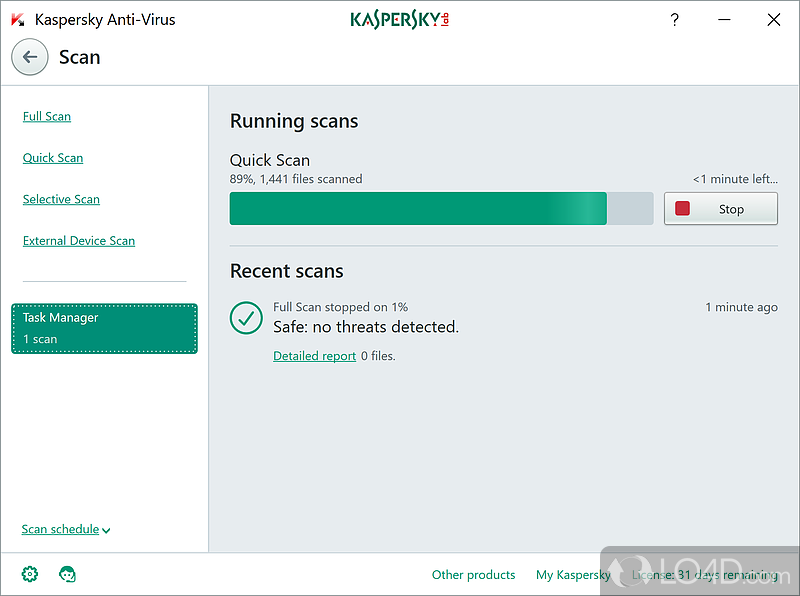Open the Selective Scan section
This screenshot has height=596, width=800.
click(x=61, y=199)
